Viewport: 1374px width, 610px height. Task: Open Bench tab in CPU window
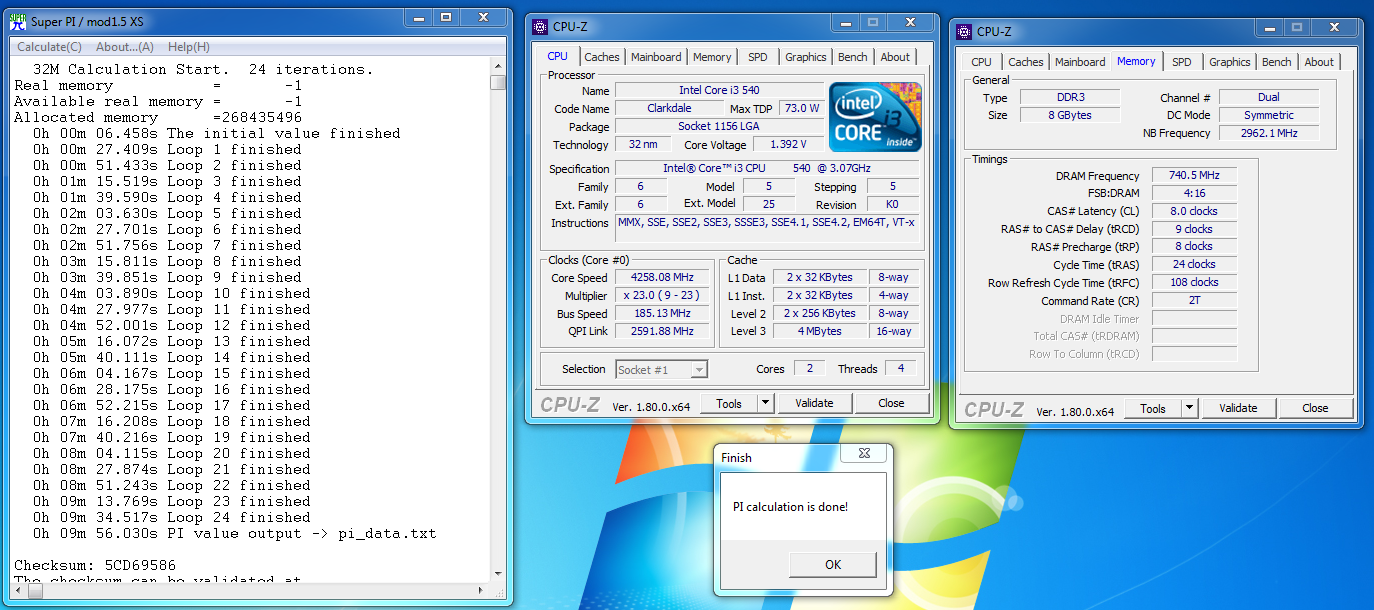[853, 57]
